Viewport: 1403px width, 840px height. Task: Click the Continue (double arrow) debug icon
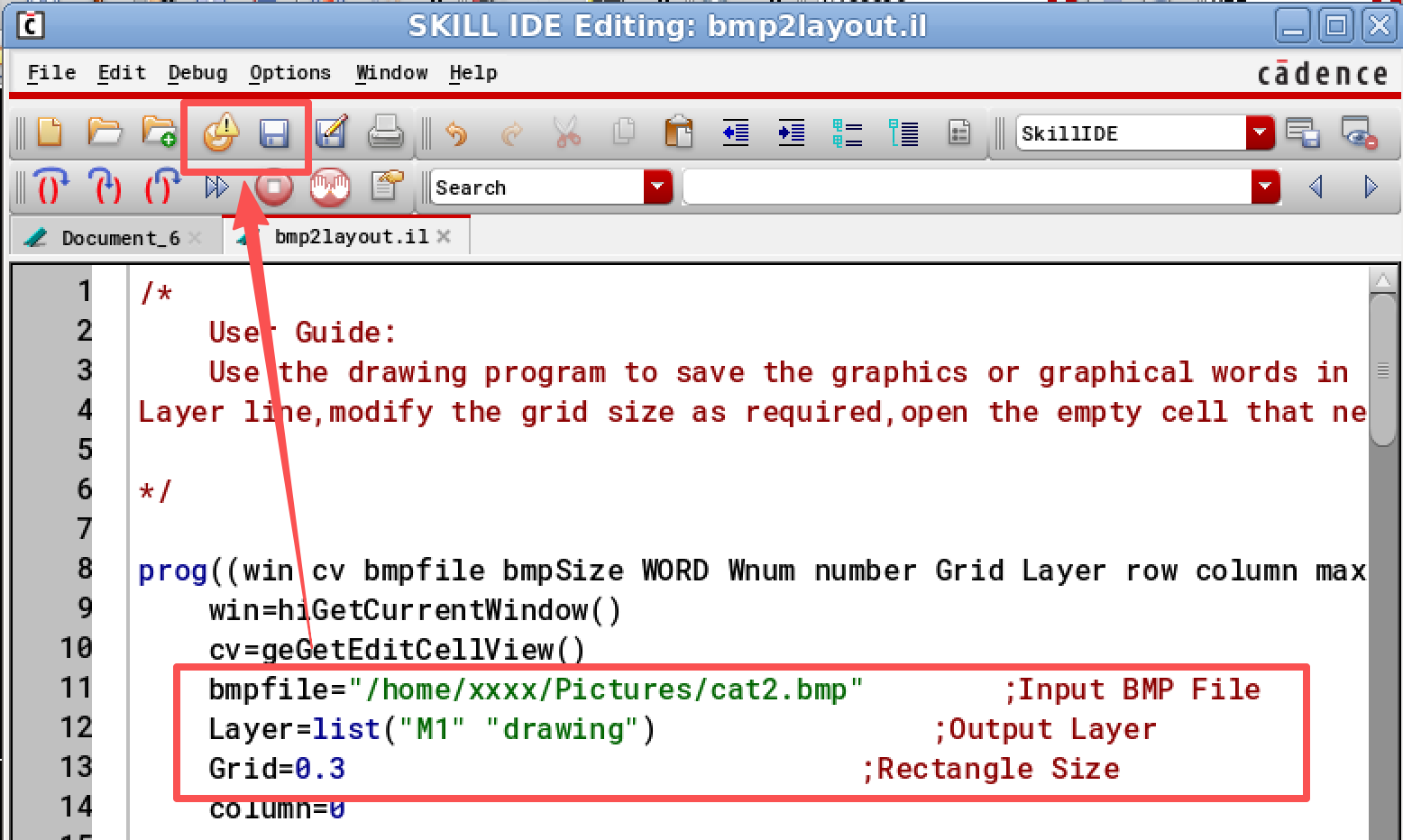pos(217,187)
